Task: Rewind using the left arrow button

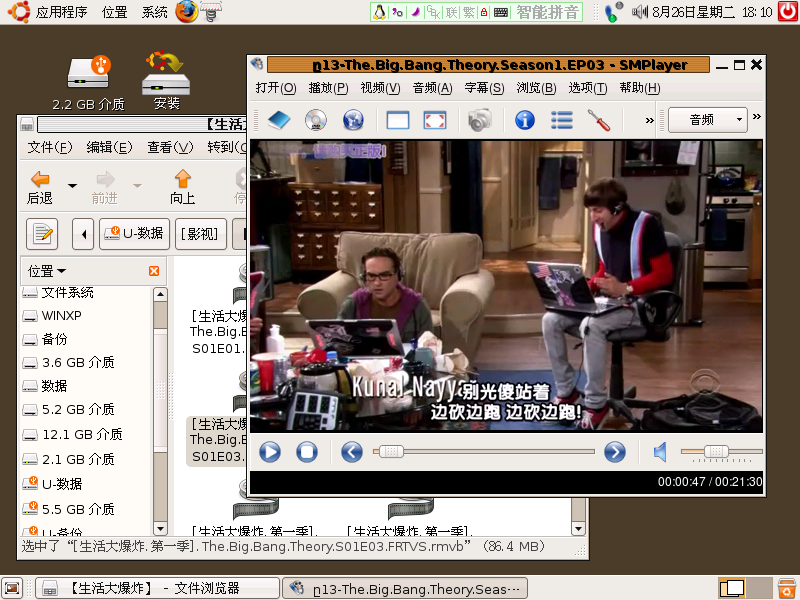Action: click(352, 452)
